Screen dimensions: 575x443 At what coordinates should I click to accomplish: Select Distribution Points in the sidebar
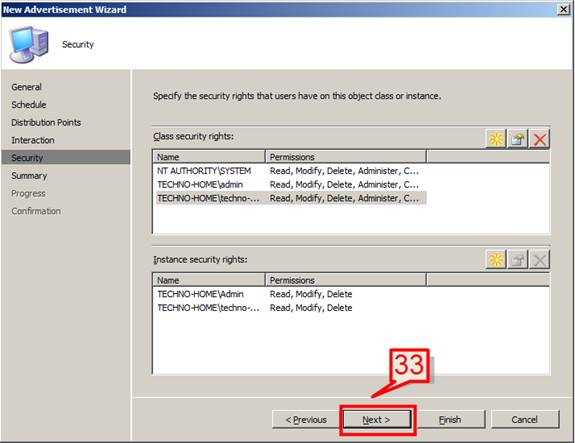46,122
